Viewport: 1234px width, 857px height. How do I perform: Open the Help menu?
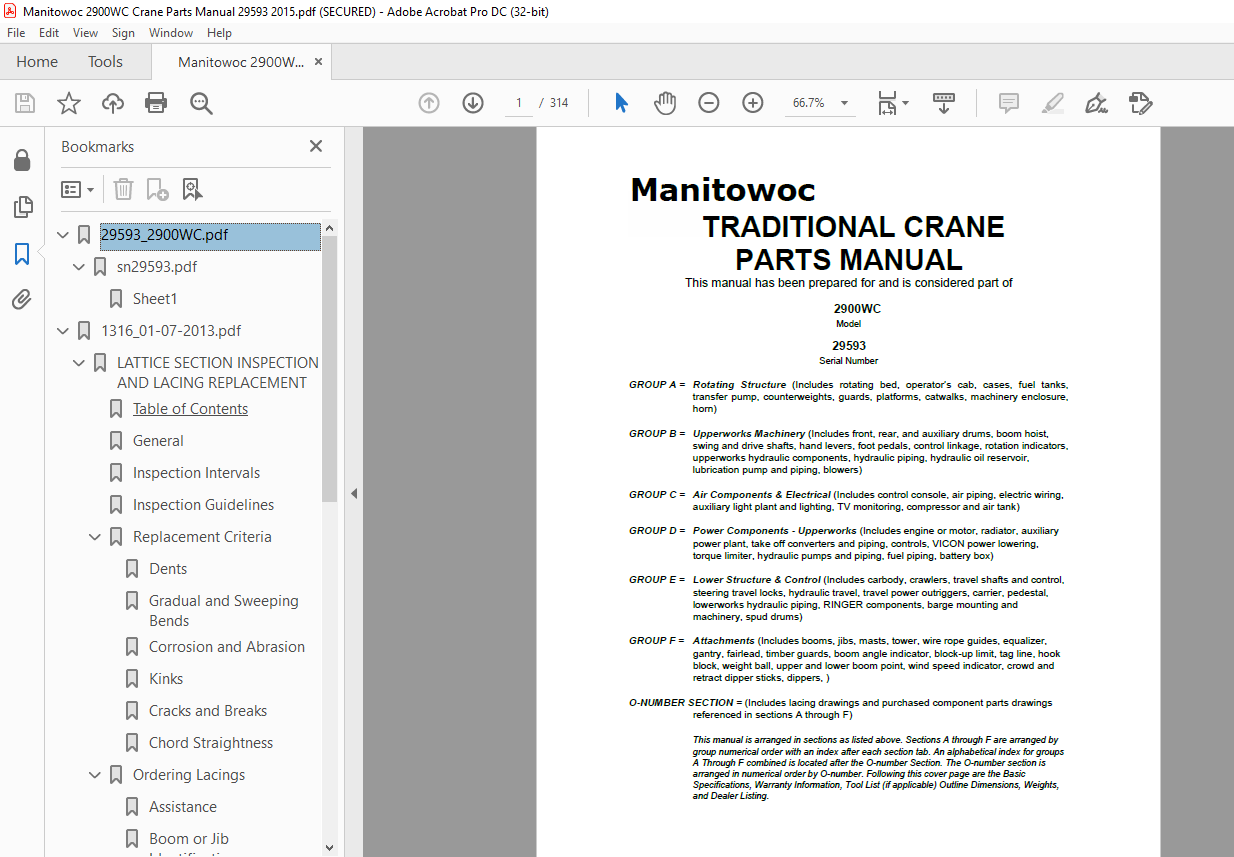coord(219,33)
